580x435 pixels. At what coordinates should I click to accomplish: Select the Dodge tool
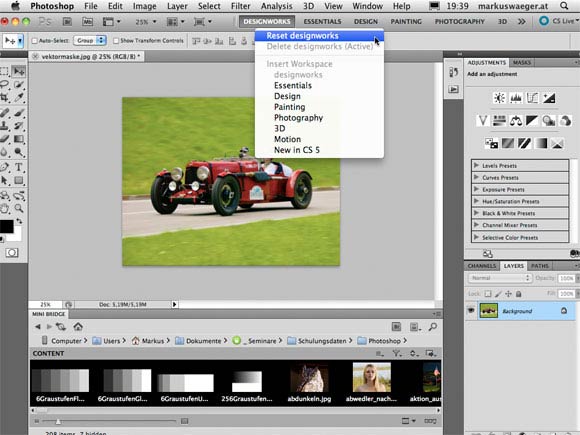[x=18, y=152]
